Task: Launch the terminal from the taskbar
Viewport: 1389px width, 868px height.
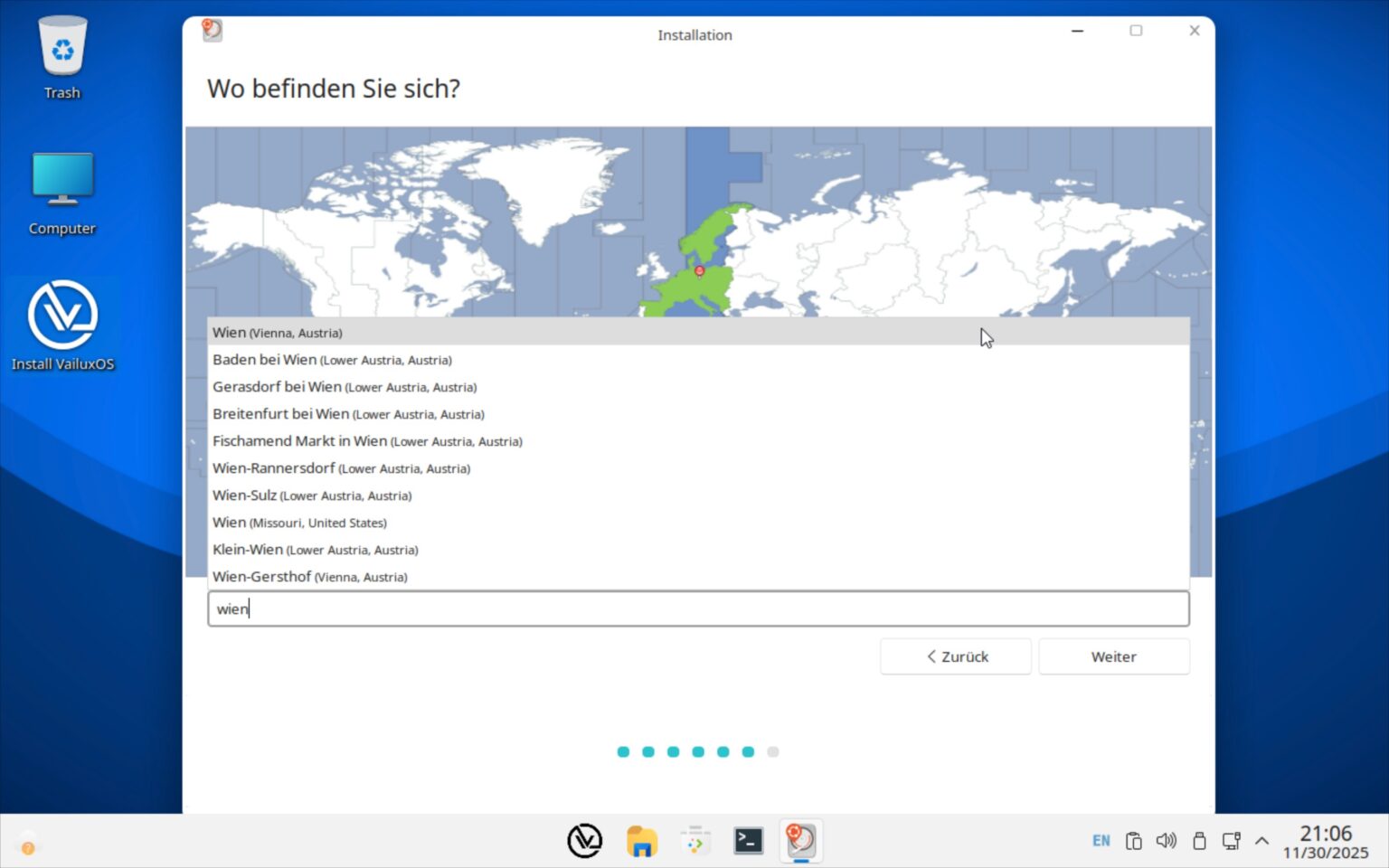Action: coord(748,841)
